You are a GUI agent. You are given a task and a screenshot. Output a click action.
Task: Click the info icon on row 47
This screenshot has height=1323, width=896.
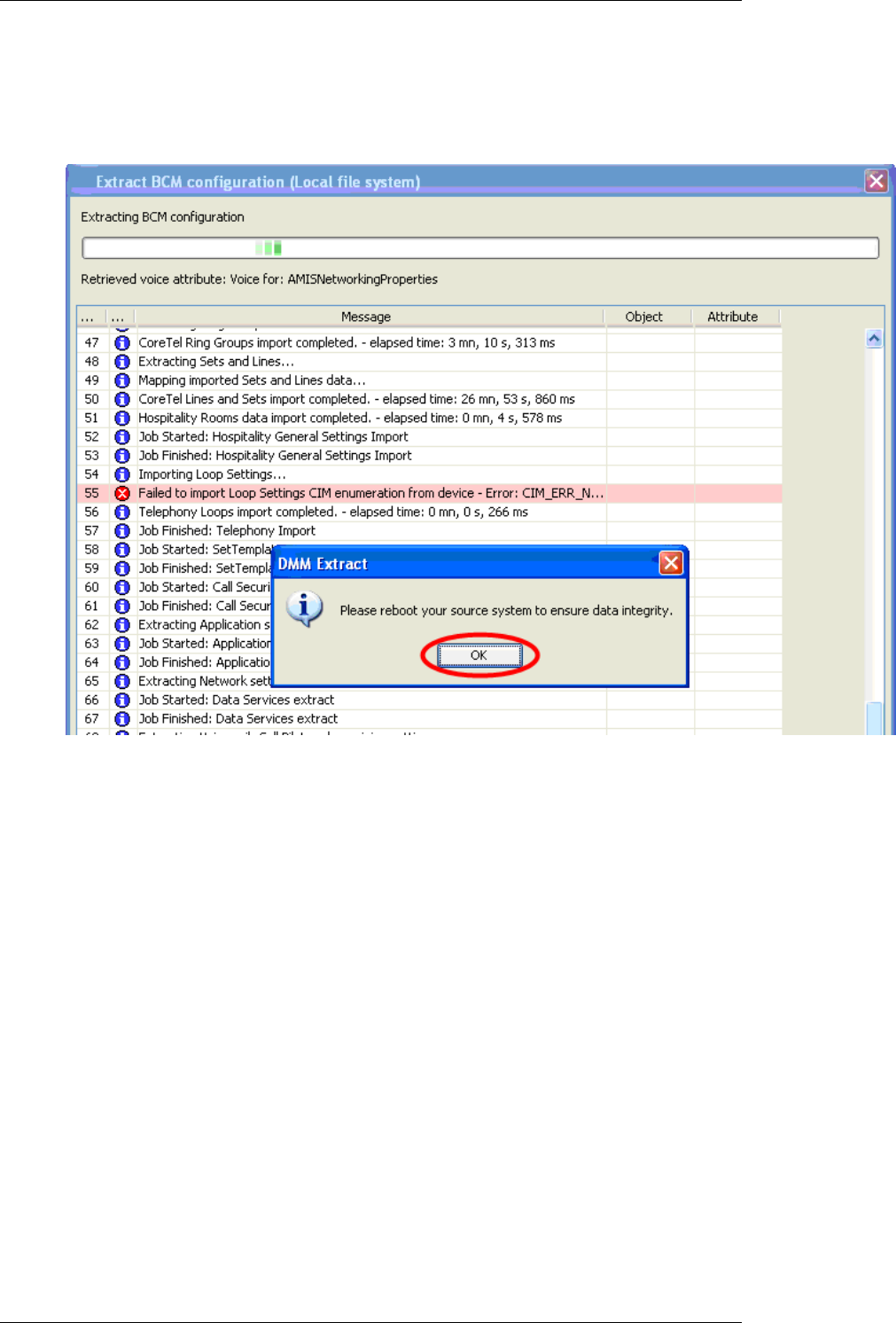pos(122,342)
